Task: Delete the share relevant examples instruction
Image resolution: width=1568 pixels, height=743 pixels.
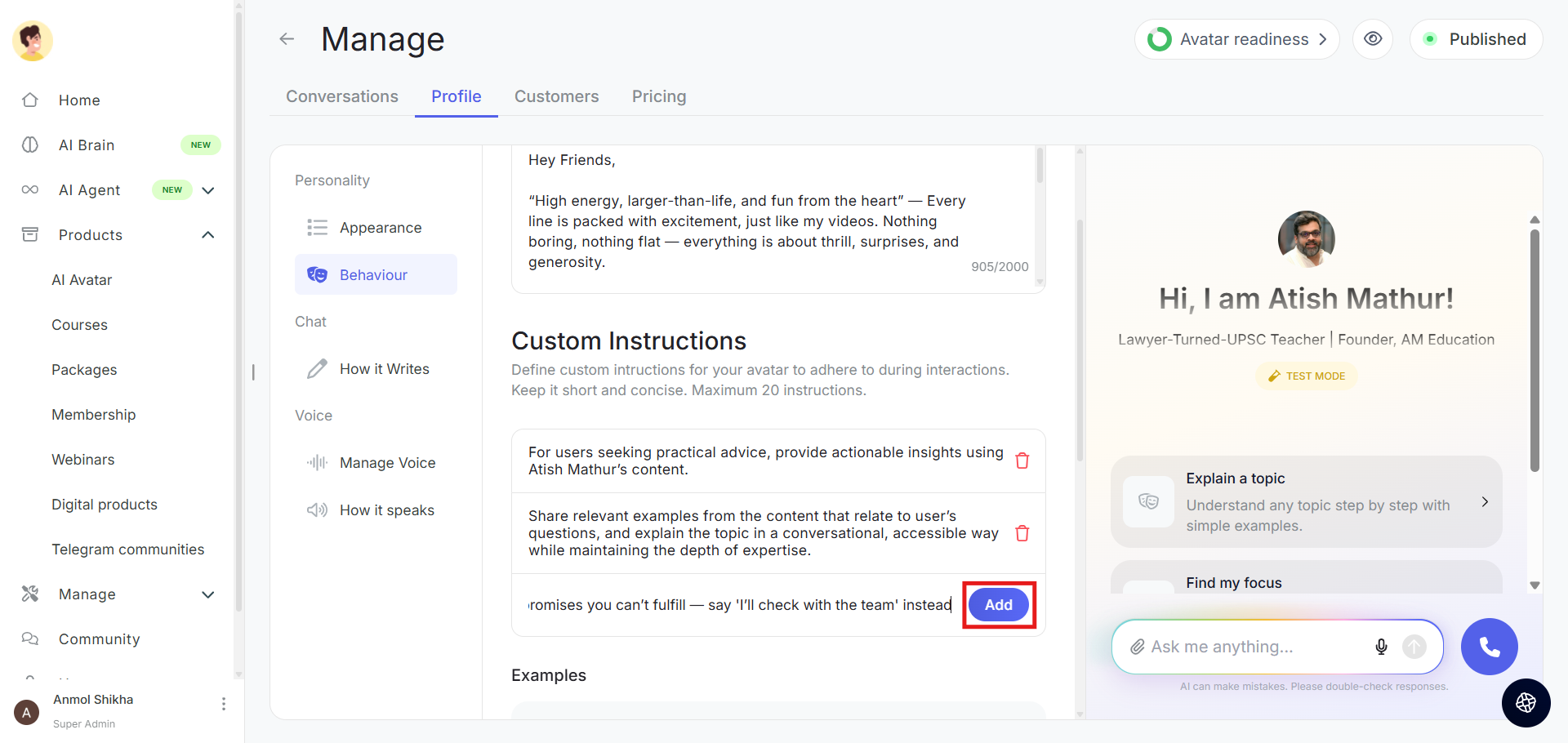Action: click(1022, 533)
